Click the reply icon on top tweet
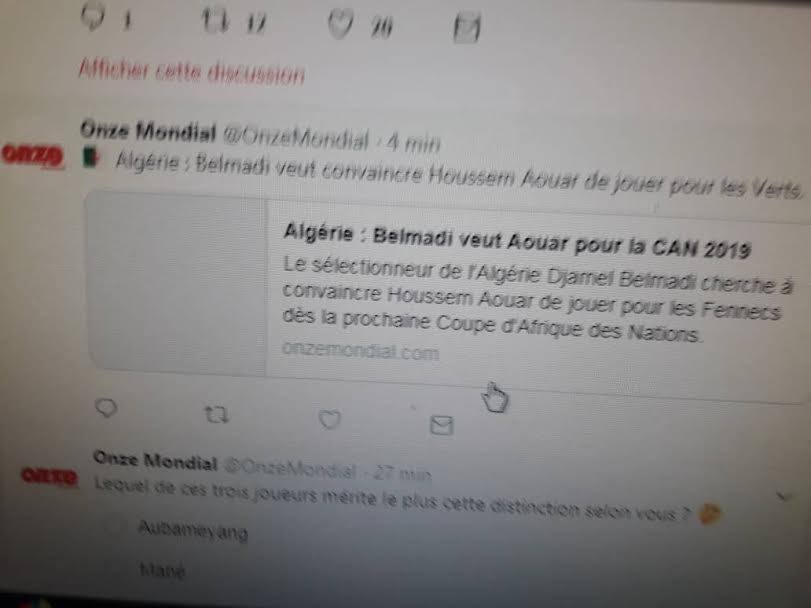The image size is (811, 608). tap(93, 17)
